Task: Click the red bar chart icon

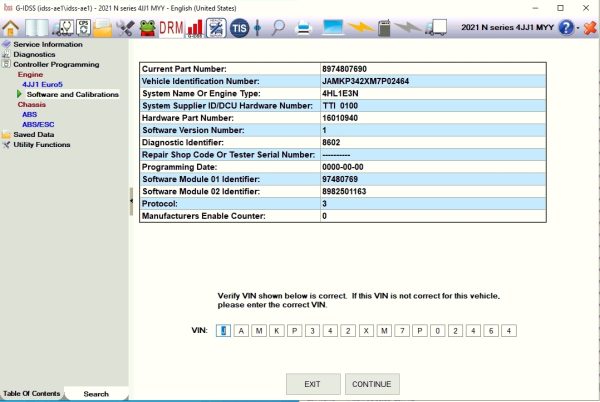Action: pos(195,29)
